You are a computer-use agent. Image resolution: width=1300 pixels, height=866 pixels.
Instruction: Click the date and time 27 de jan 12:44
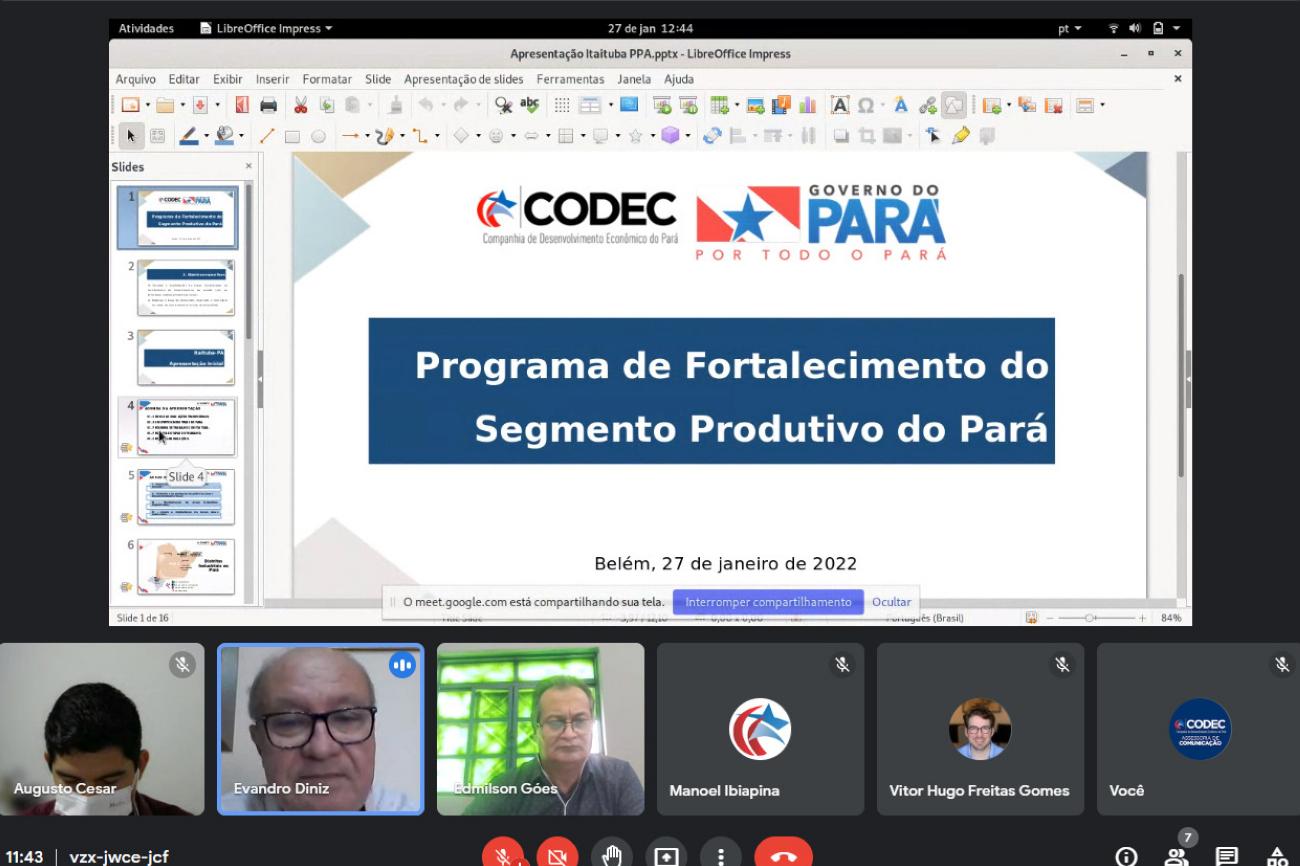pos(650,28)
